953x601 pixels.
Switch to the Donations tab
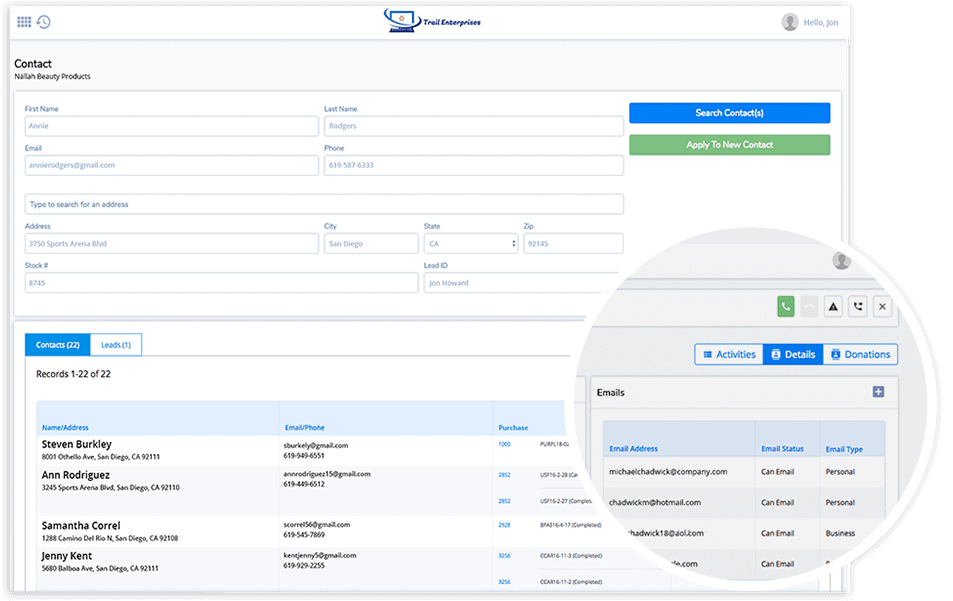coord(859,354)
